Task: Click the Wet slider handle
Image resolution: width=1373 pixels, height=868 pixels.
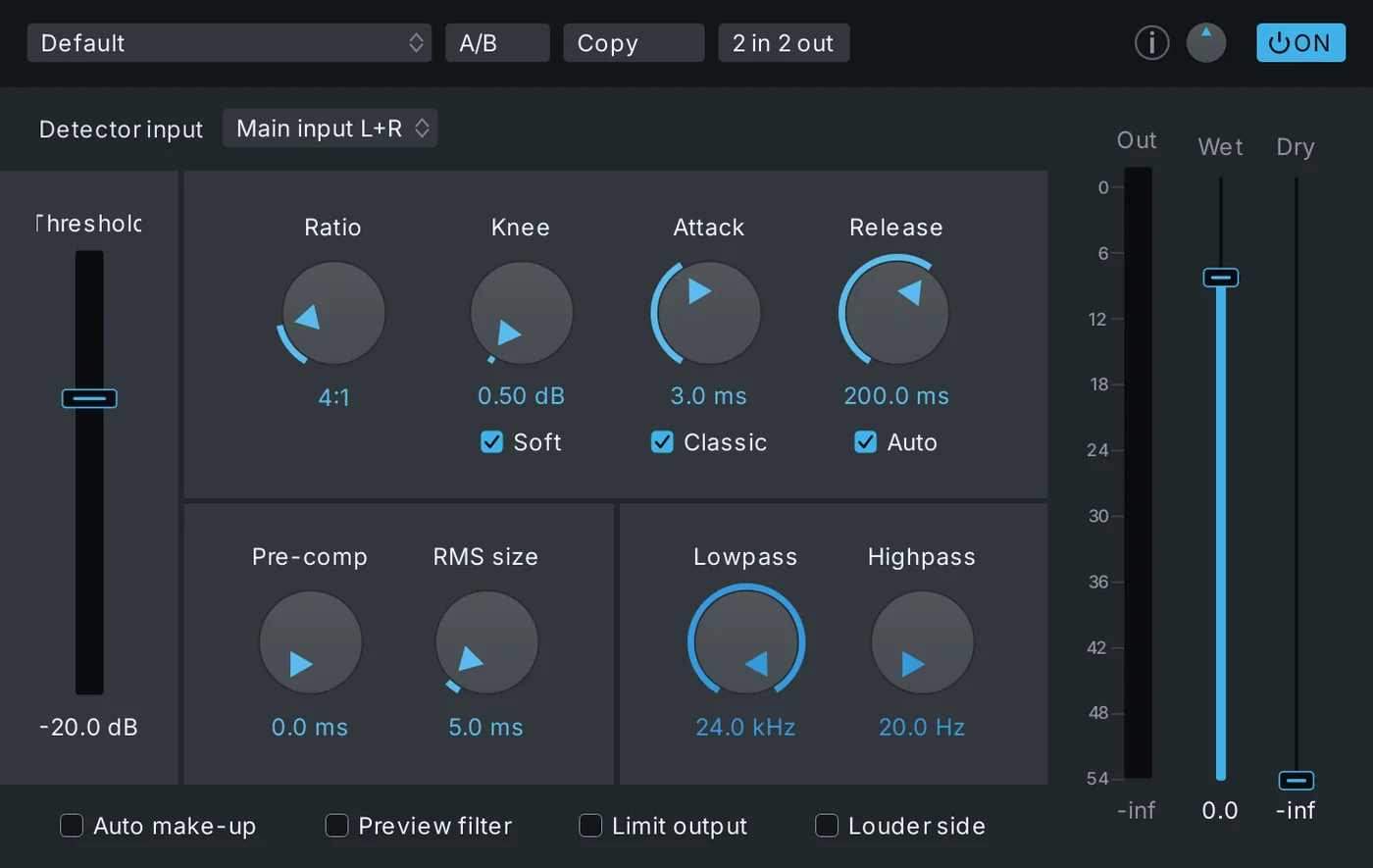Action: (1221, 278)
